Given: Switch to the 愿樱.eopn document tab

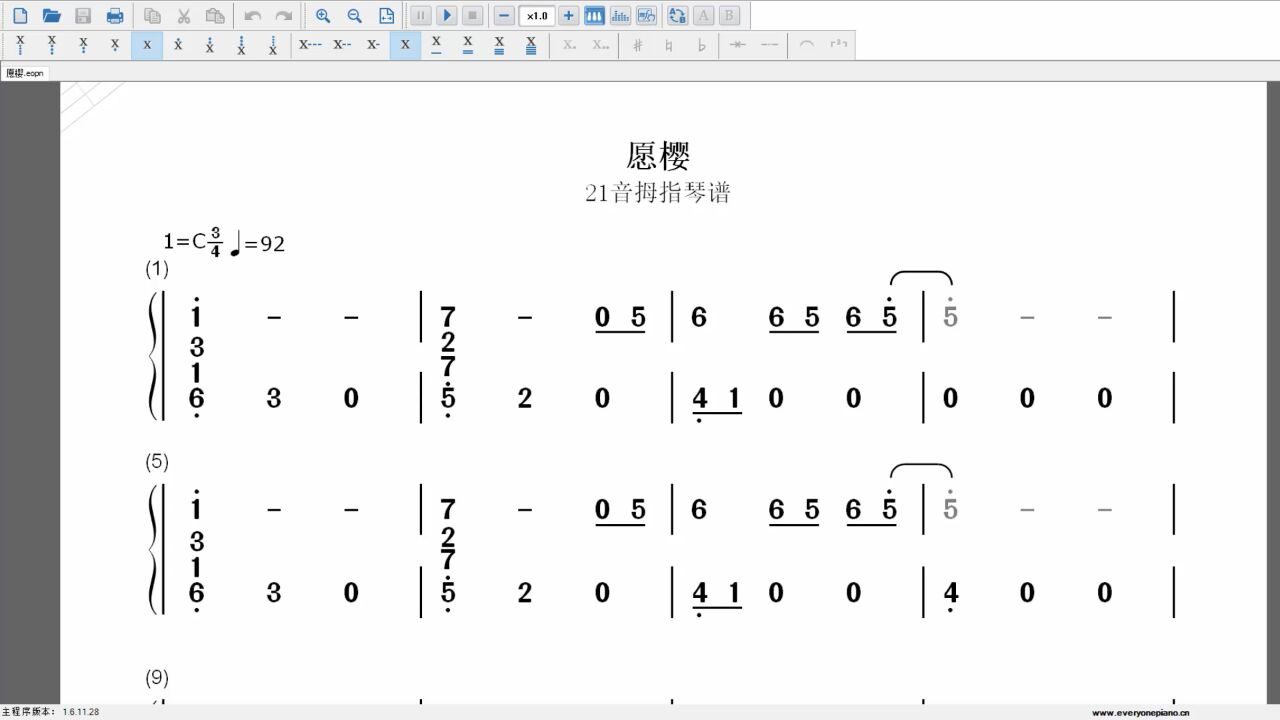Looking at the screenshot, I should click(25, 73).
